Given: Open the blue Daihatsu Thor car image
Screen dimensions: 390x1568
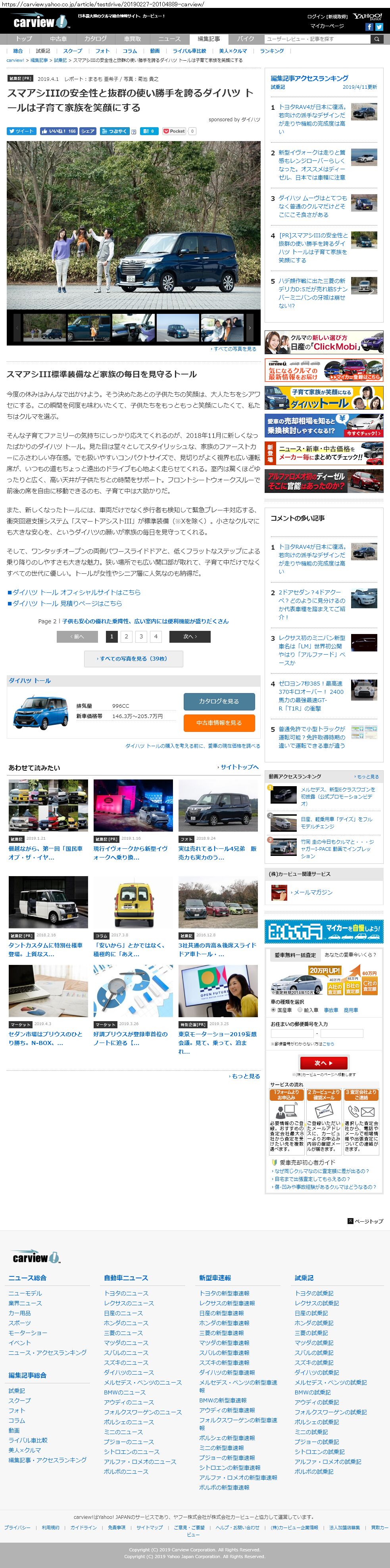Looking at the screenshot, I should pyautogui.click(x=41, y=712).
